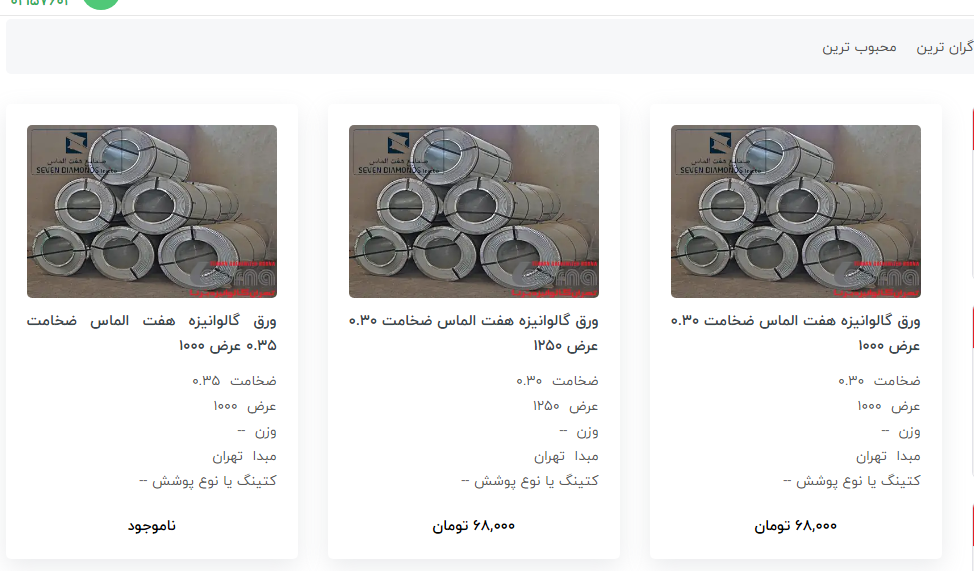
Task: Click ضخامت 0.35 specification row
Action: click(x=234, y=380)
